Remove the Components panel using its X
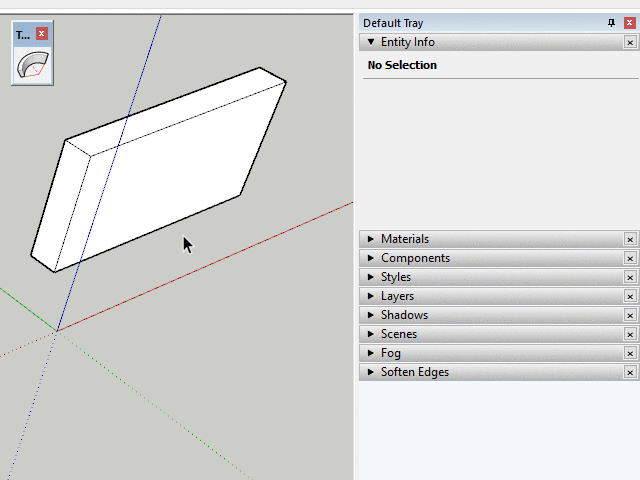This screenshot has height=480, width=640. coord(630,258)
